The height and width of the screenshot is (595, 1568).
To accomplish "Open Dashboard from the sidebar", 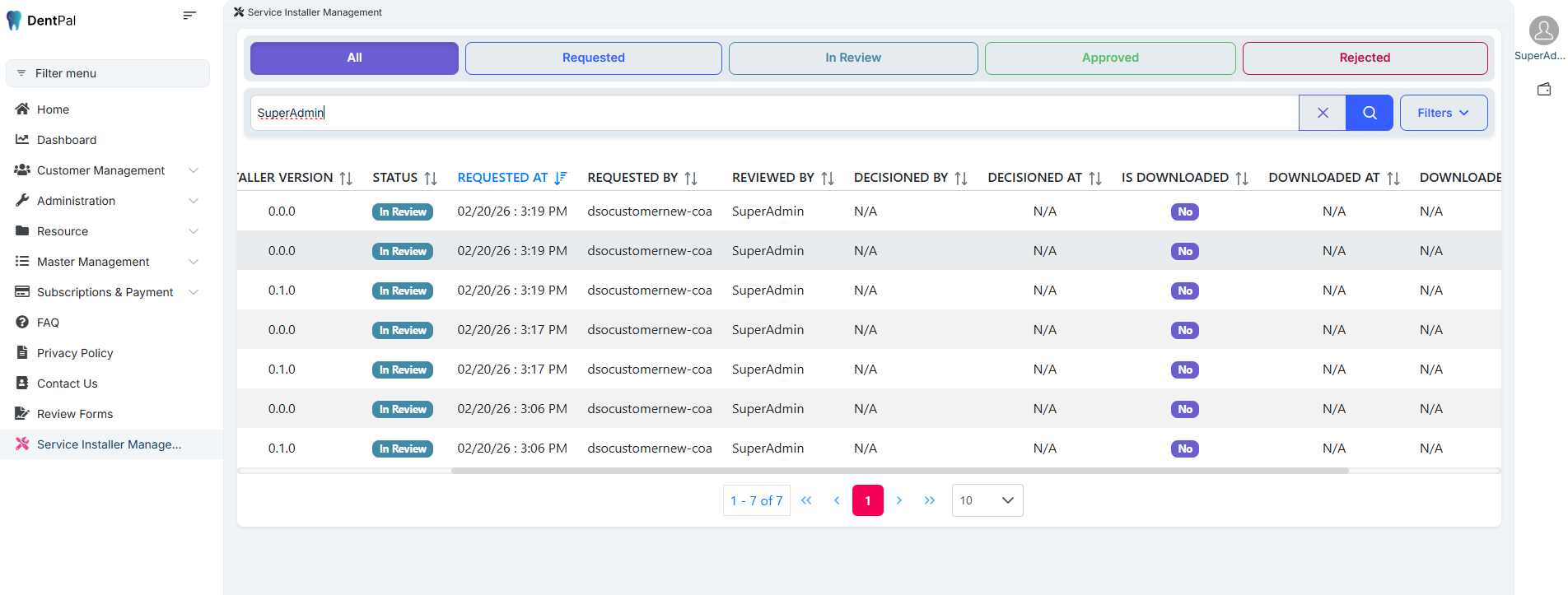I will tap(67, 140).
